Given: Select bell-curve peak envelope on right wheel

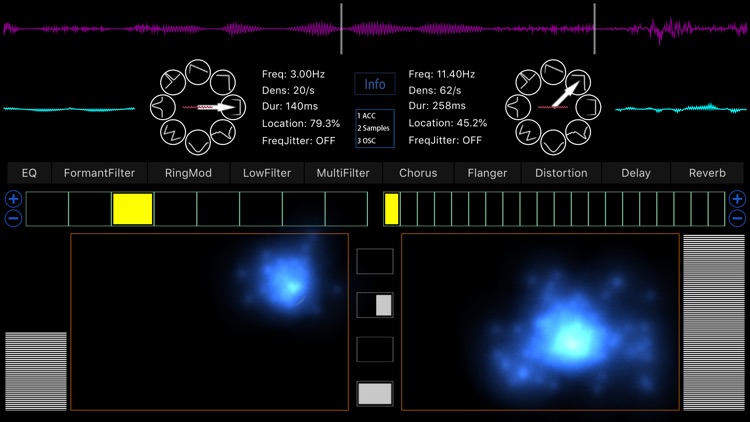Looking at the screenshot, I should 518,107.
